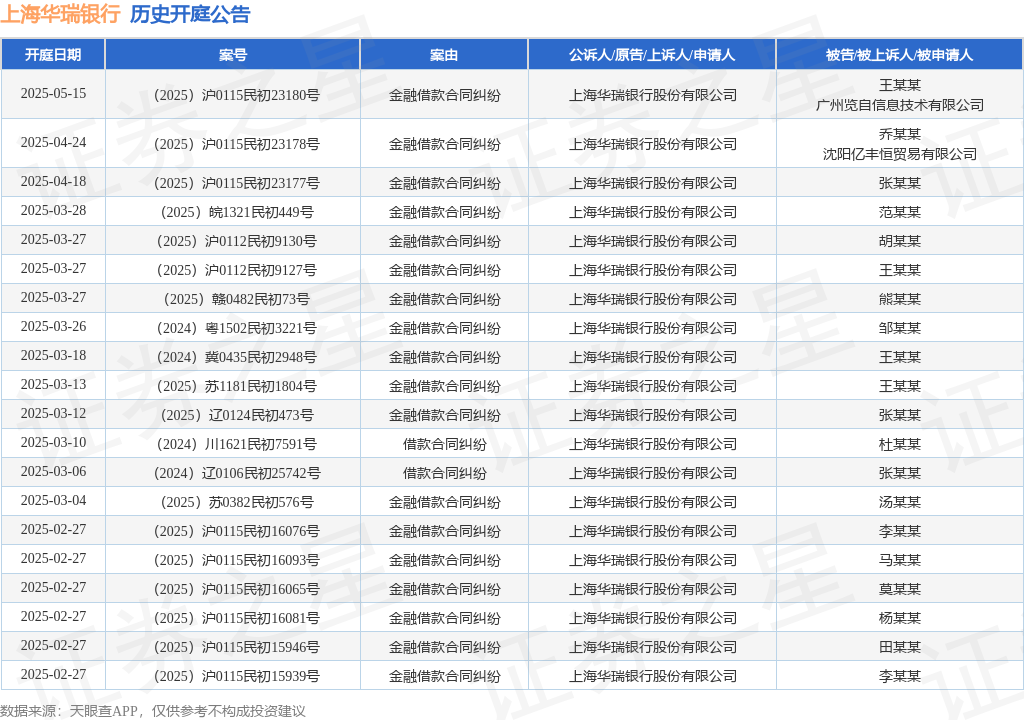1024x720 pixels.
Task: Click plaintiff 上海华瑞银行股份有限公司 in 2025-05-15 row
Action: (652, 95)
